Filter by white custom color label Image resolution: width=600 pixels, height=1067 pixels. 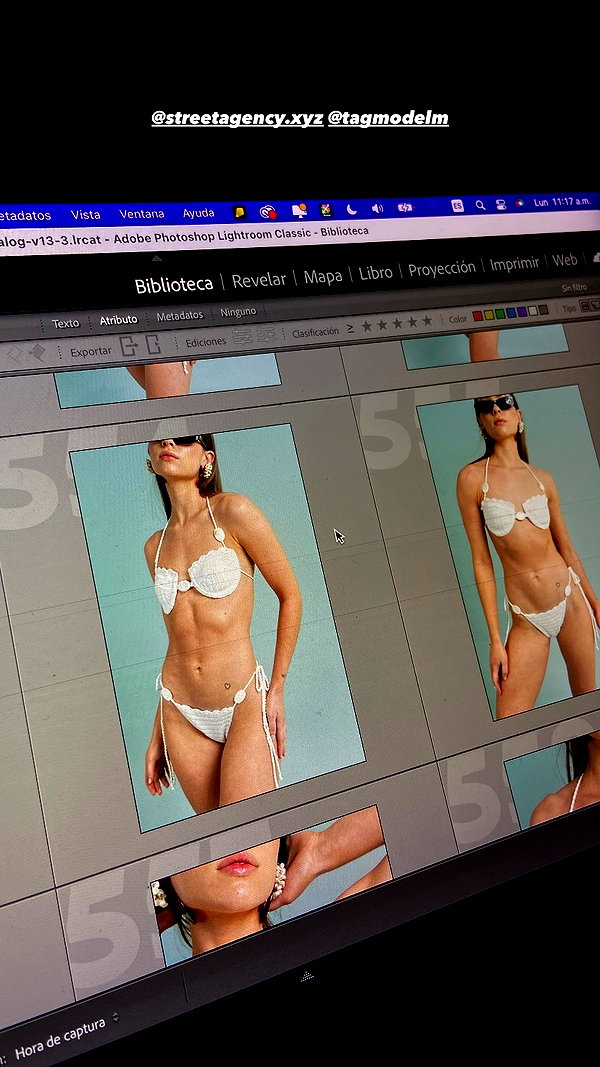point(533,311)
